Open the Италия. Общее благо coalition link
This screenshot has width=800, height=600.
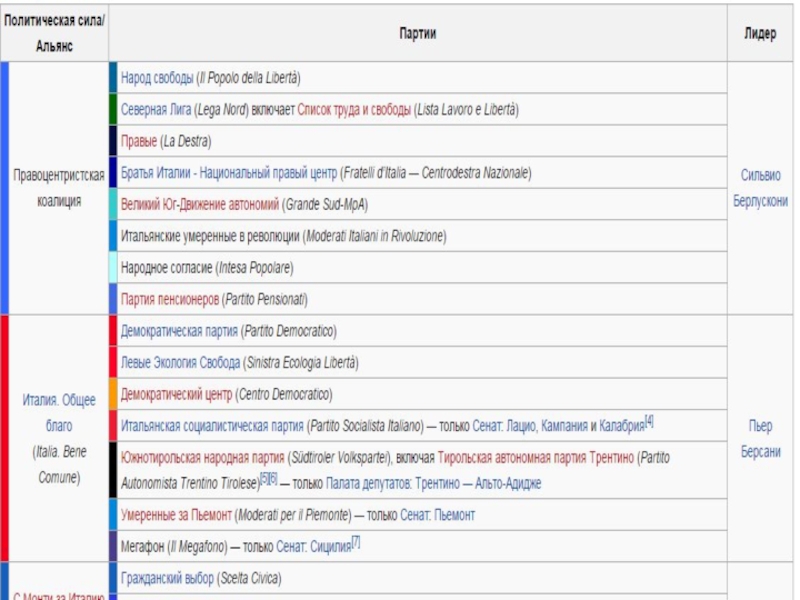click(59, 413)
